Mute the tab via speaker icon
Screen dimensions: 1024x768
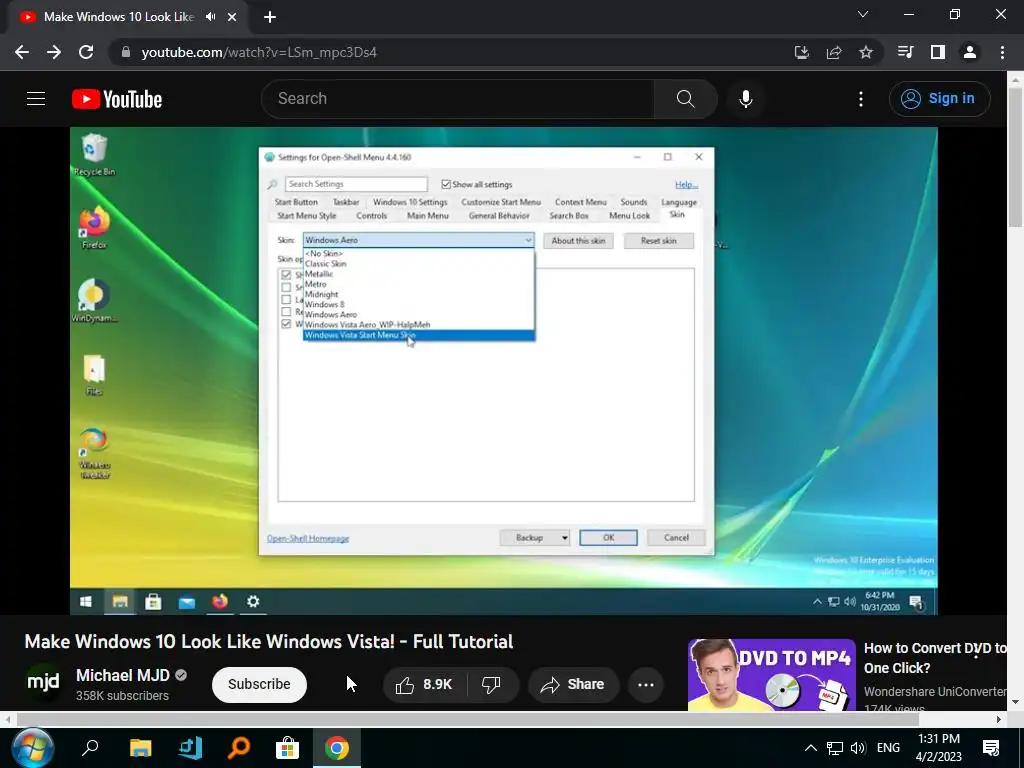210,17
